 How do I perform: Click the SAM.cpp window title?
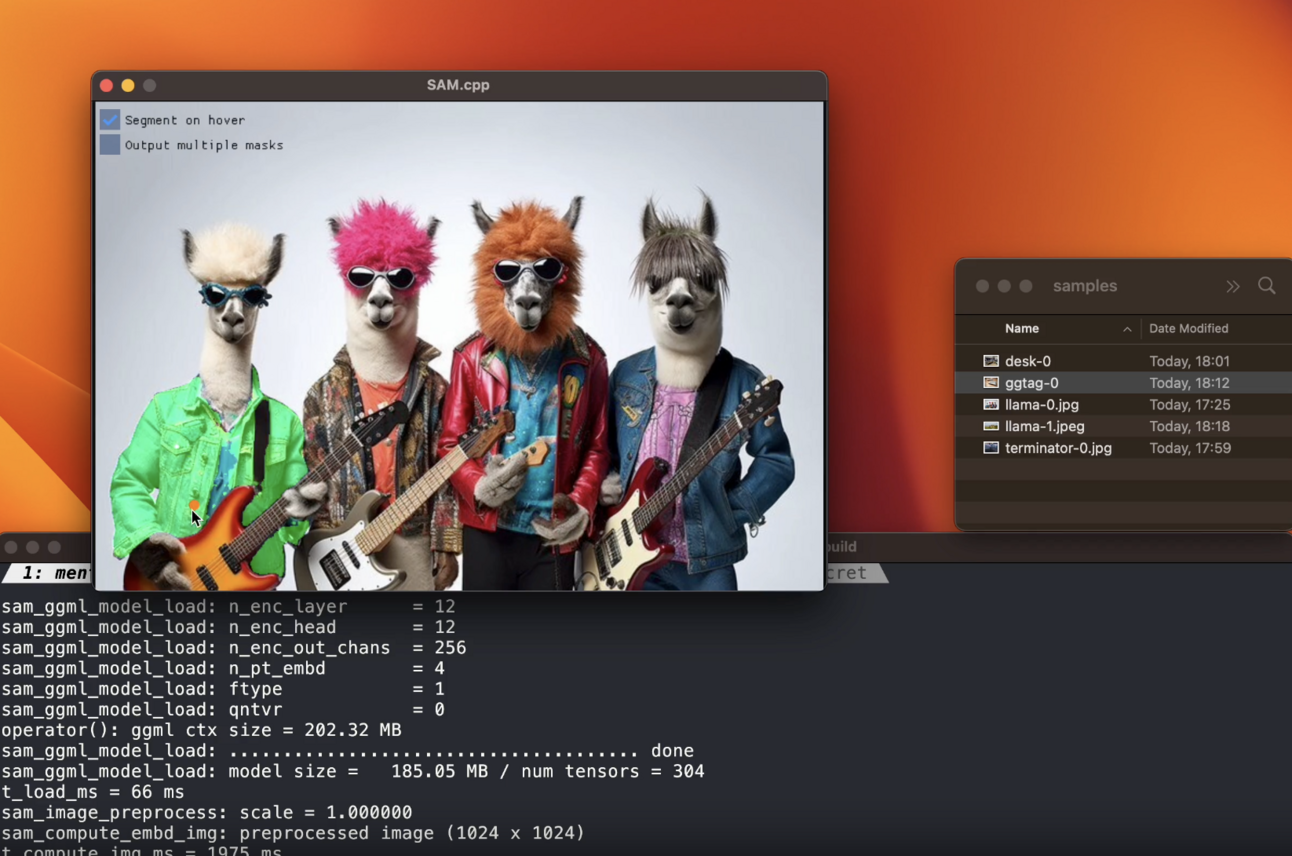(458, 85)
